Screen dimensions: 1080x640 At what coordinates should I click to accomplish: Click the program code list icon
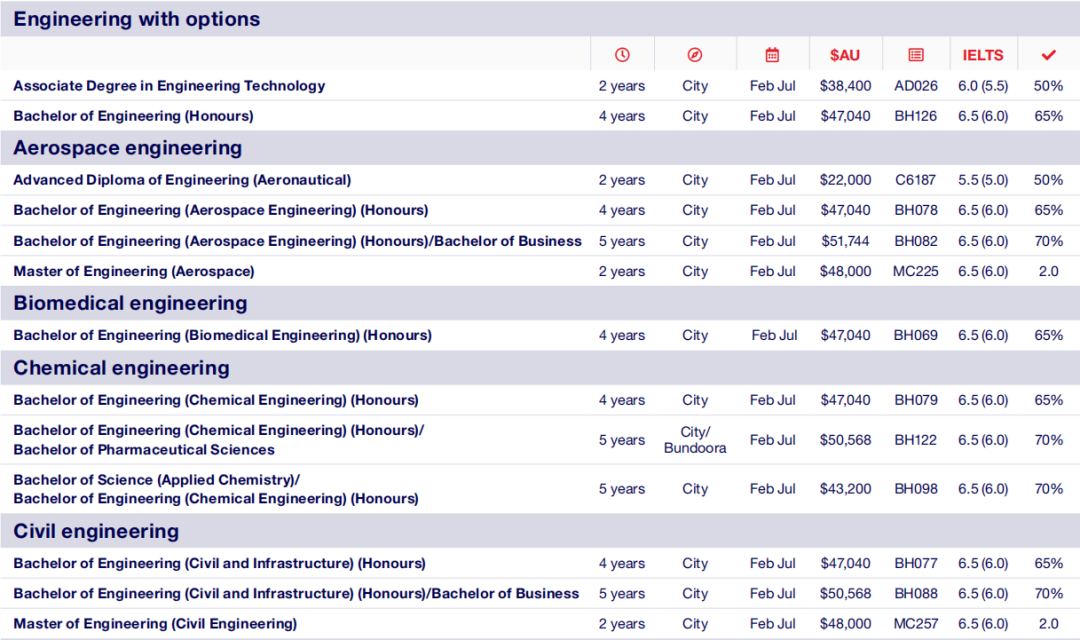coord(915,54)
